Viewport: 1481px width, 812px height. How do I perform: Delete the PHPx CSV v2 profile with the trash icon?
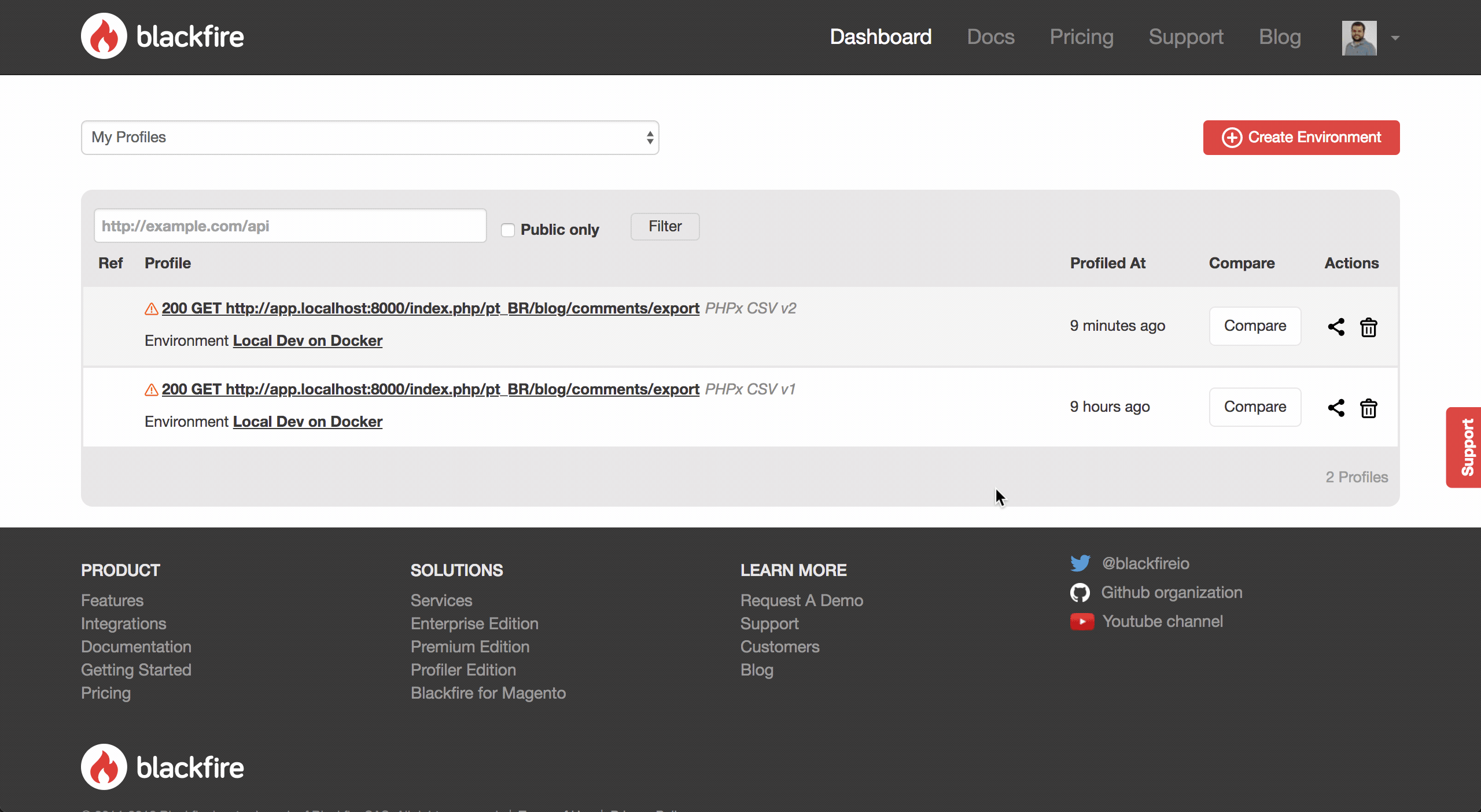[x=1368, y=327]
